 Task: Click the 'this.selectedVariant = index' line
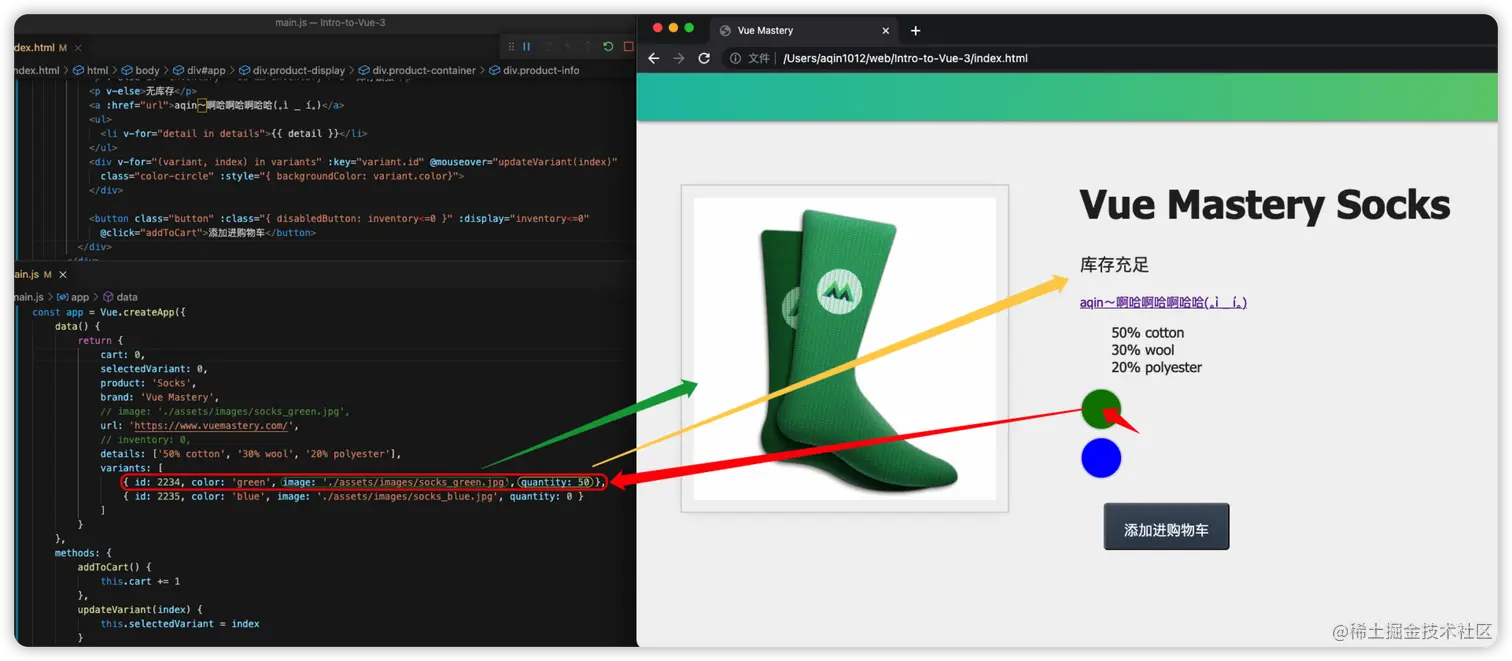(180, 624)
